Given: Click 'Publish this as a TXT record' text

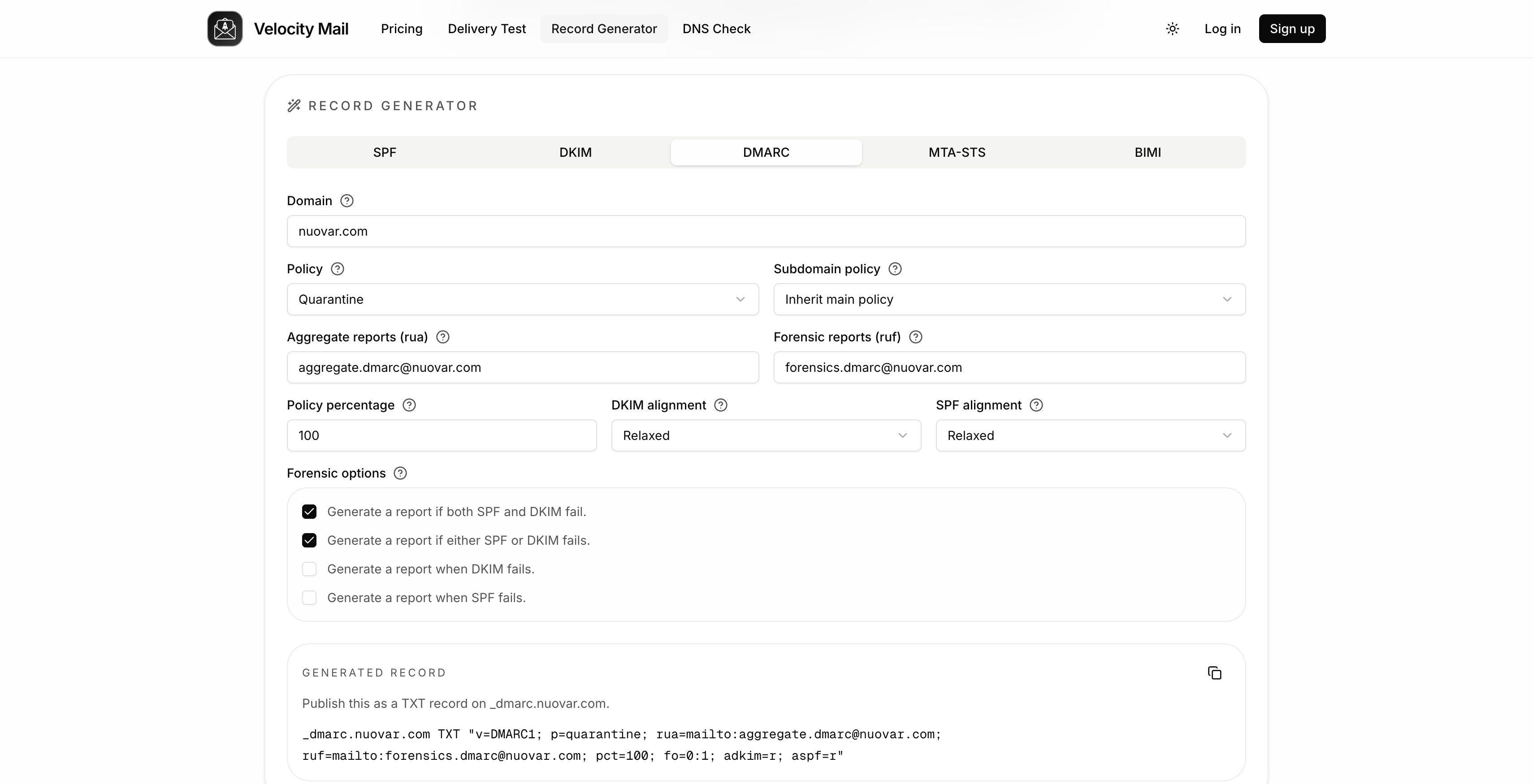Looking at the screenshot, I should coord(455,704).
